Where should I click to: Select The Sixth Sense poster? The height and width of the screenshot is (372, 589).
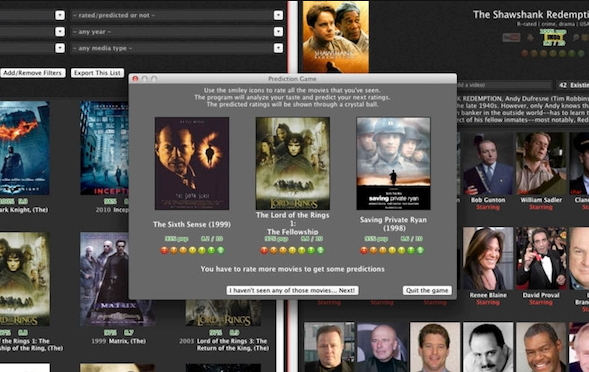[192, 163]
